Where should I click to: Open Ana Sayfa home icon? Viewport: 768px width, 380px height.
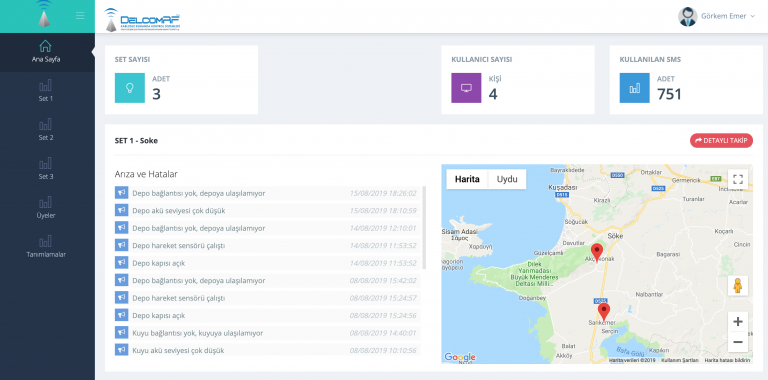[45, 46]
